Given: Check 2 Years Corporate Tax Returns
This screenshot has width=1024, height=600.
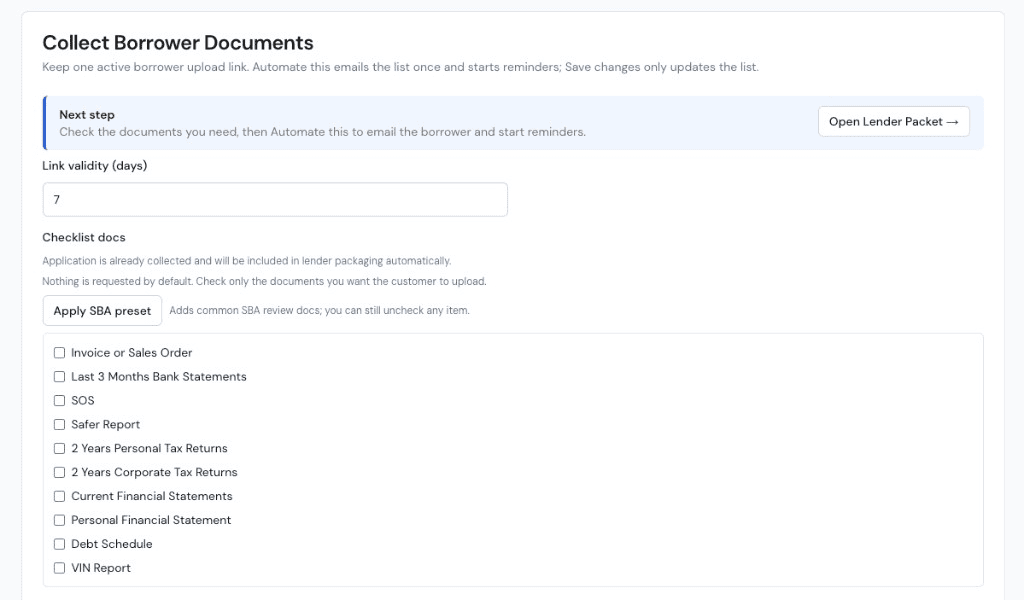Looking at the screenshot, I should tap(59, 473).
